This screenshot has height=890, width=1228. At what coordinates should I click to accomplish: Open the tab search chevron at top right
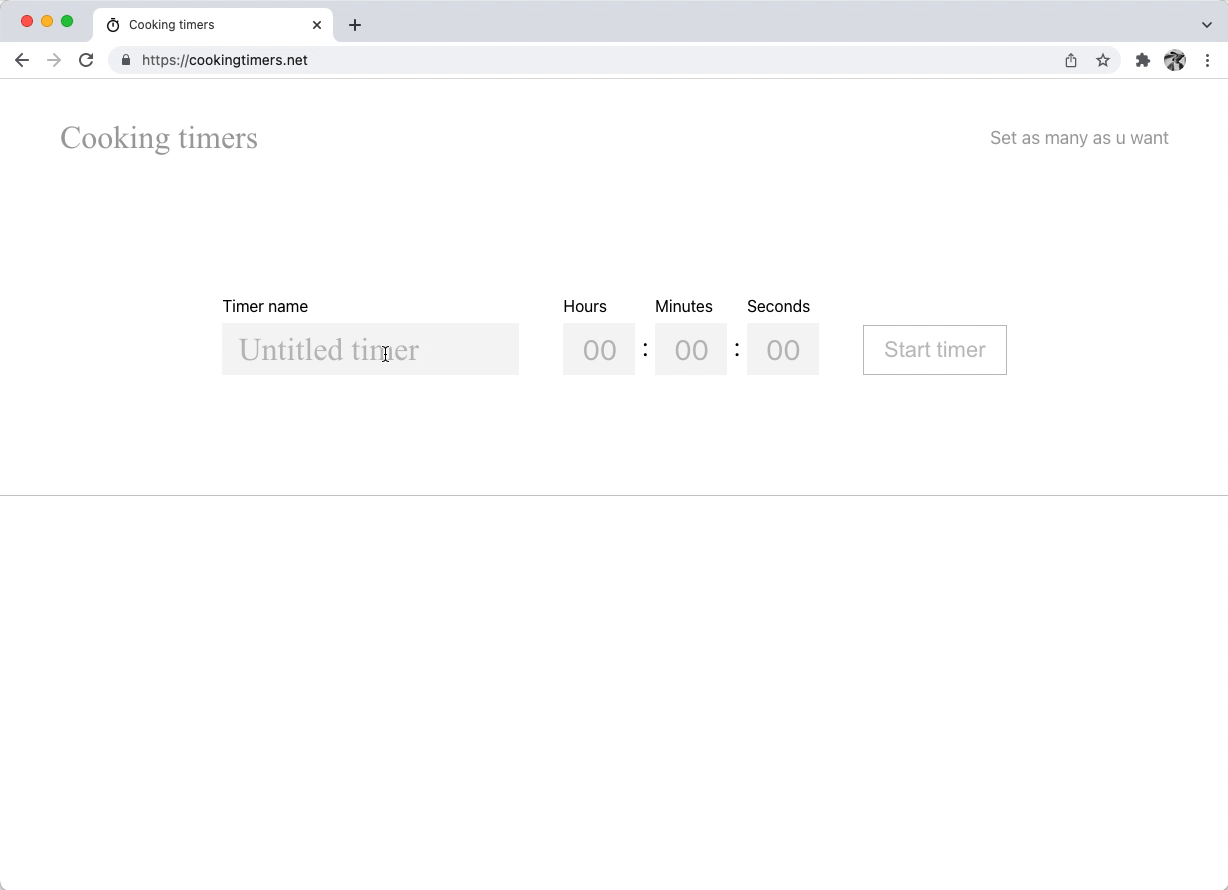coord(1208,25)
